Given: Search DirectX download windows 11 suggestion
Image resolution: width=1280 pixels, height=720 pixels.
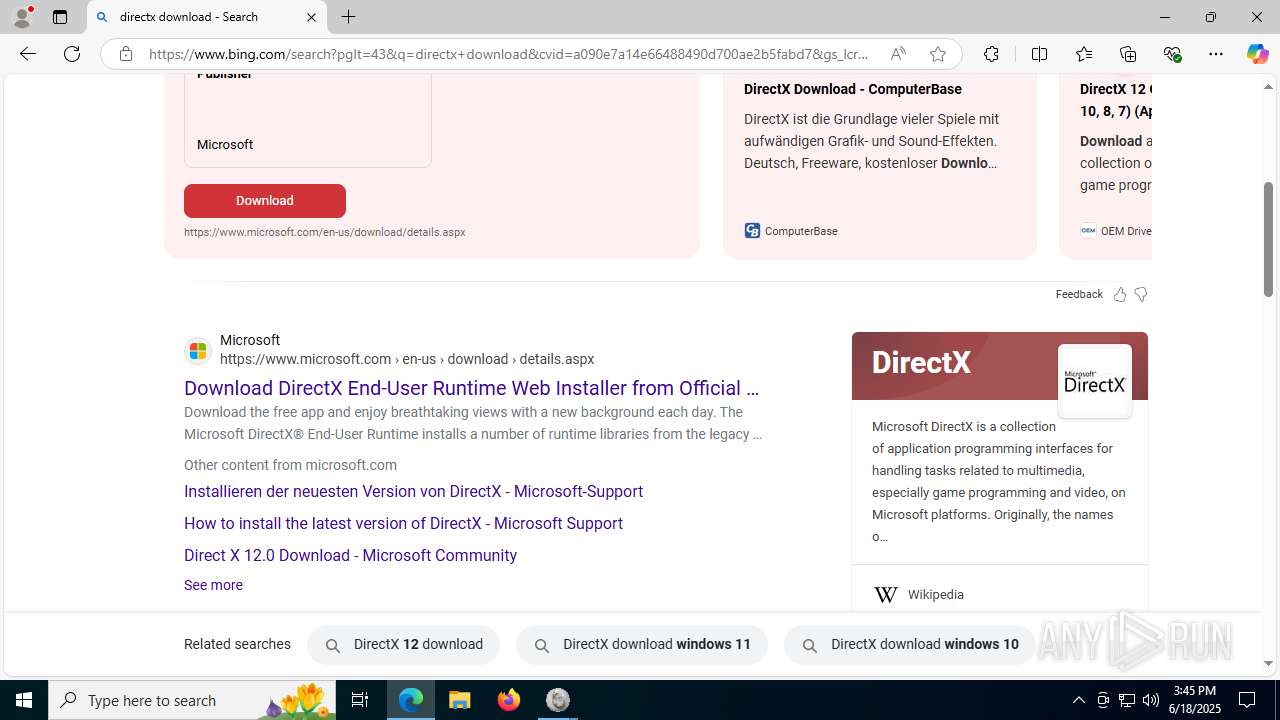Looking at the screenshot, I should coord(642,645).
